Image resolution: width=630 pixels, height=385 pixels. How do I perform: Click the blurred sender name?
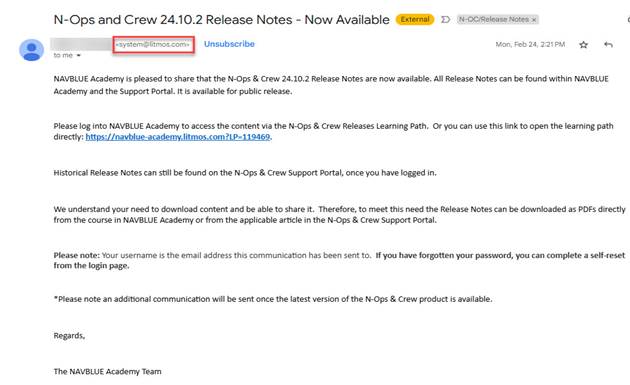(81, 44)
